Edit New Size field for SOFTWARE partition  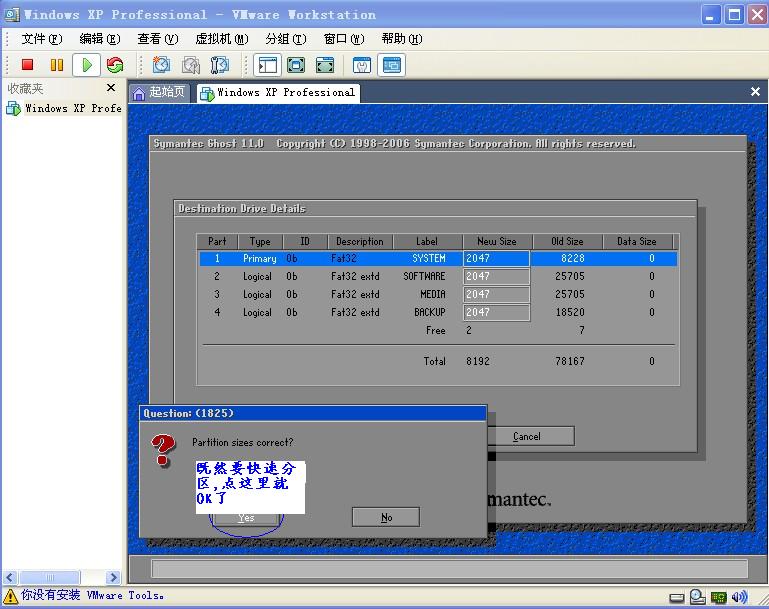[496, 277]
